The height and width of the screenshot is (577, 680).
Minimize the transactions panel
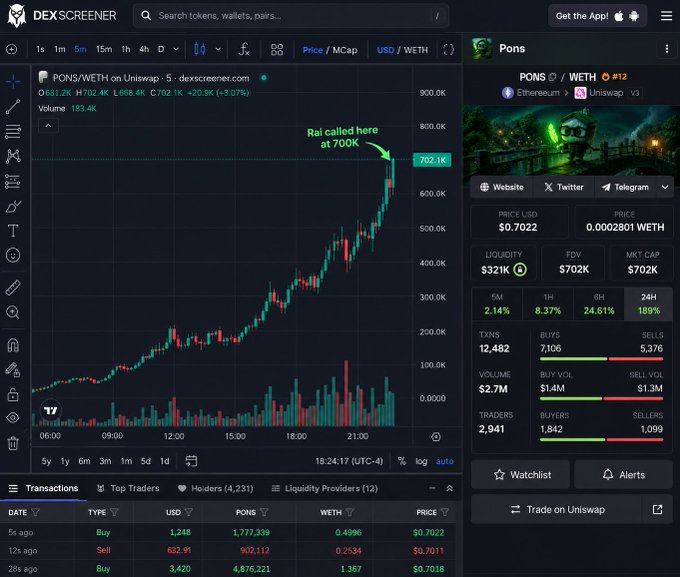coord(432,488)
